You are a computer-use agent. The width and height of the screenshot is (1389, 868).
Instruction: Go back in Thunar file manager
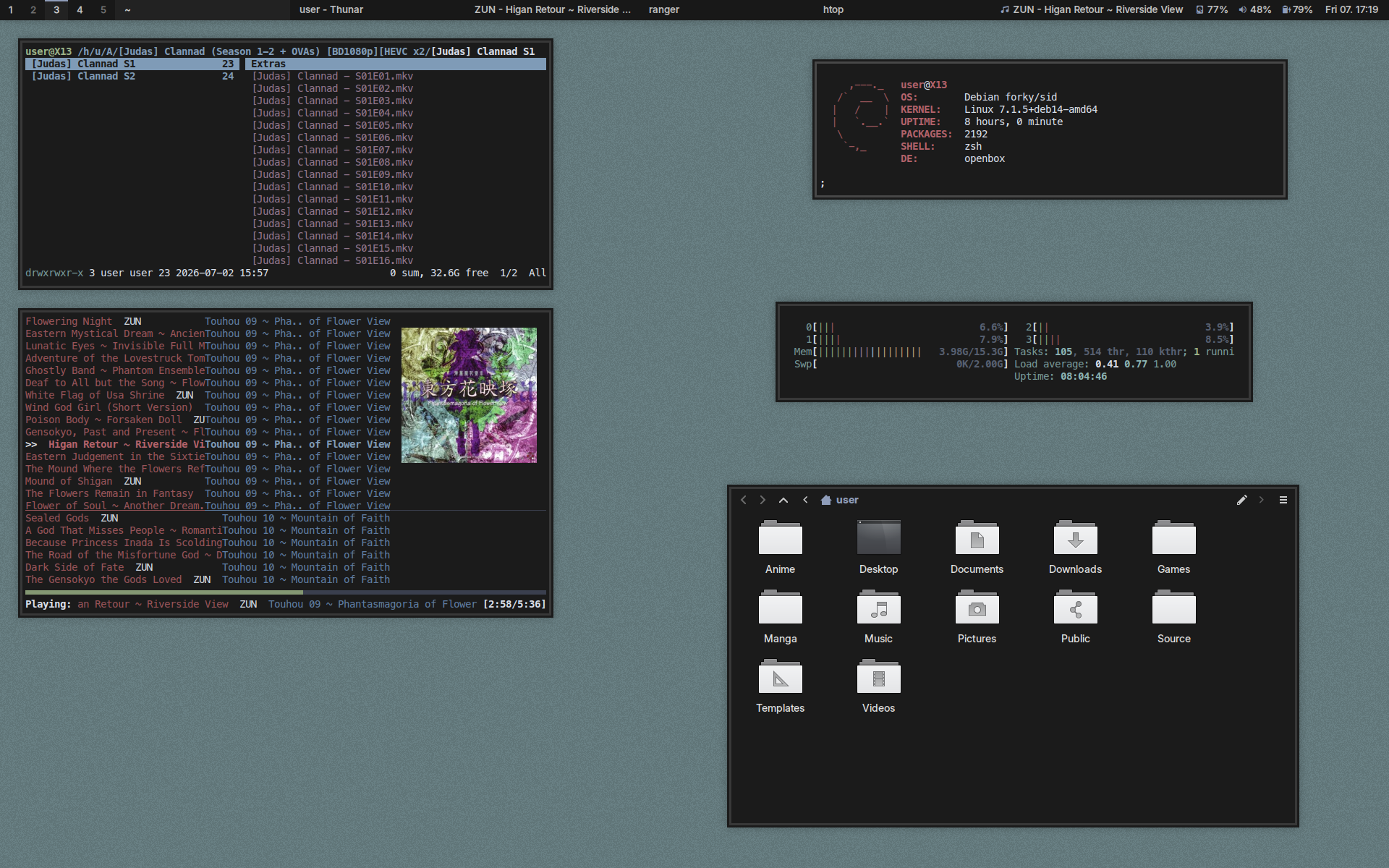[x=743, y=500]
